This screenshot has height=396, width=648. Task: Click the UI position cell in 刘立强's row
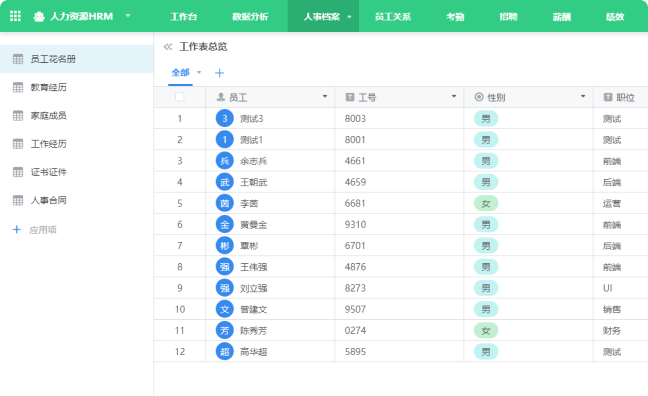click(x=621, y=288)
